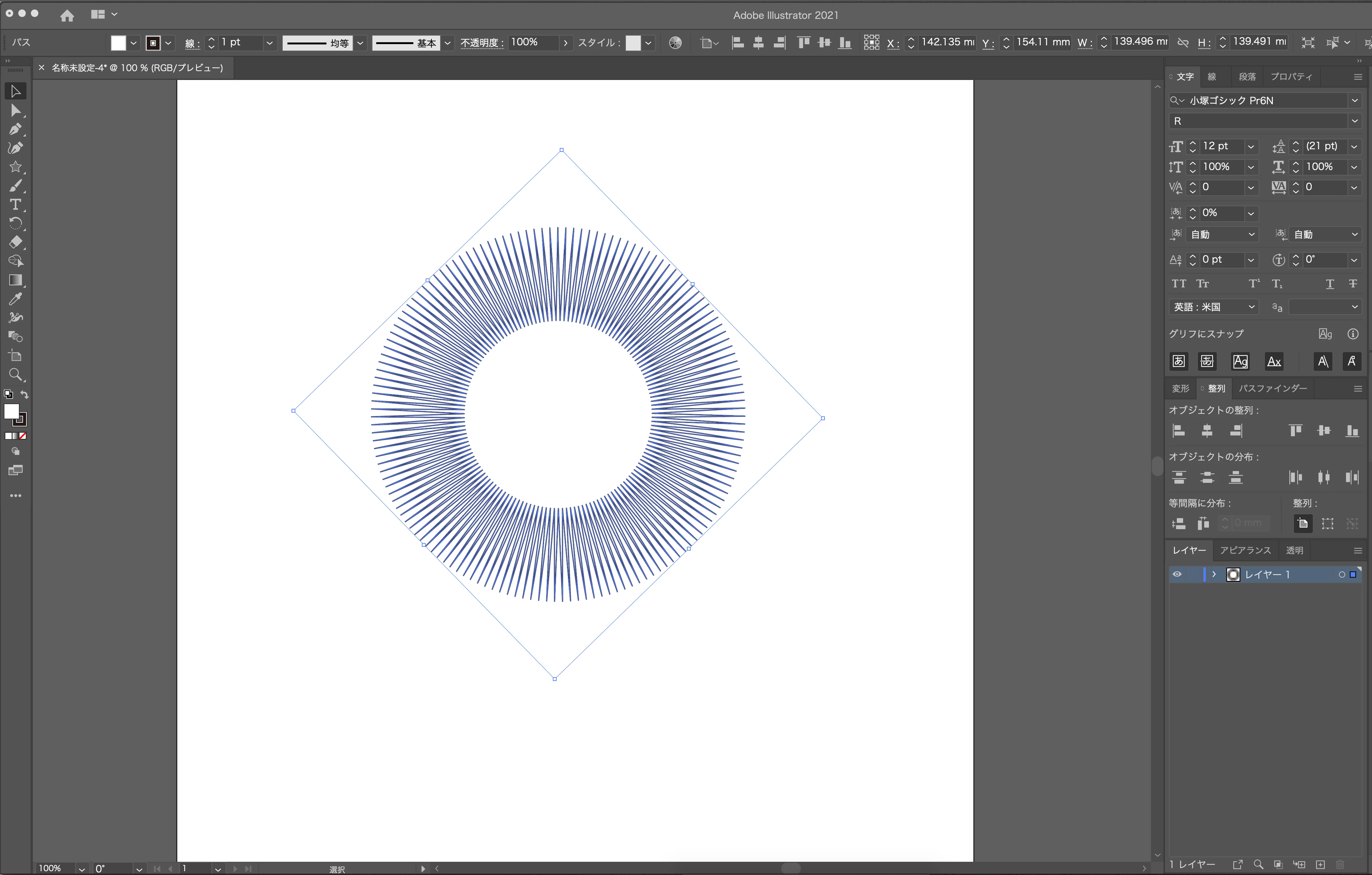Screen dimensions: 1372x875
Task: Expand Layer 1 contents
Action: click(1214, 575)
